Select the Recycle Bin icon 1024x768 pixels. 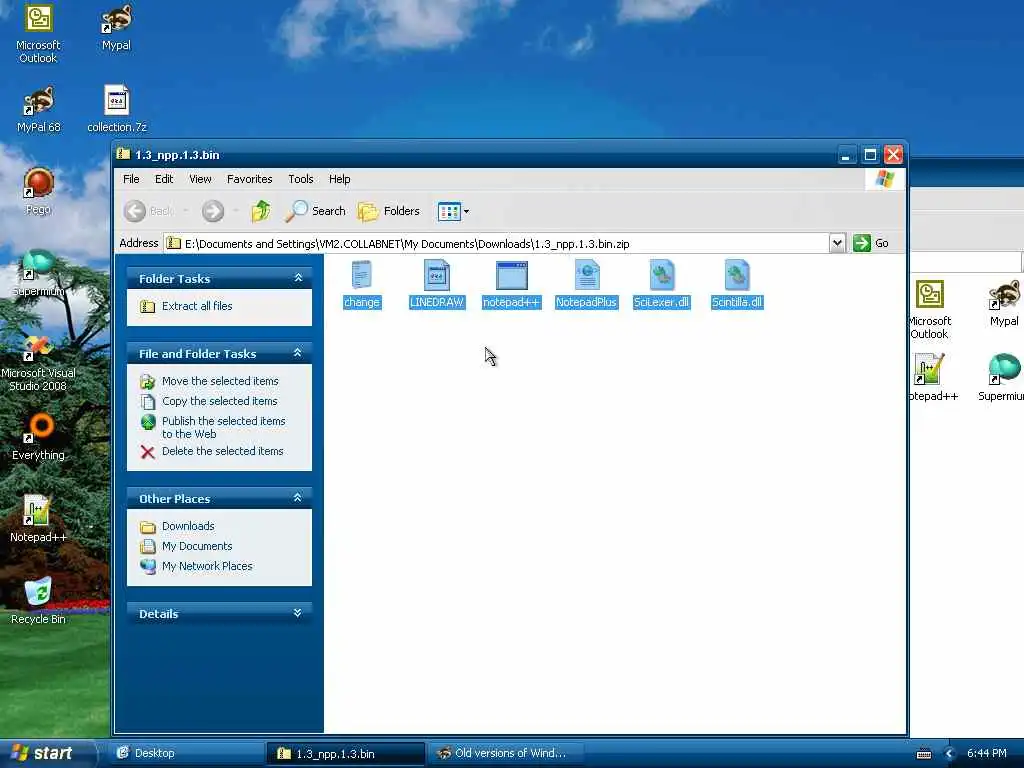[x=39, y=601]
